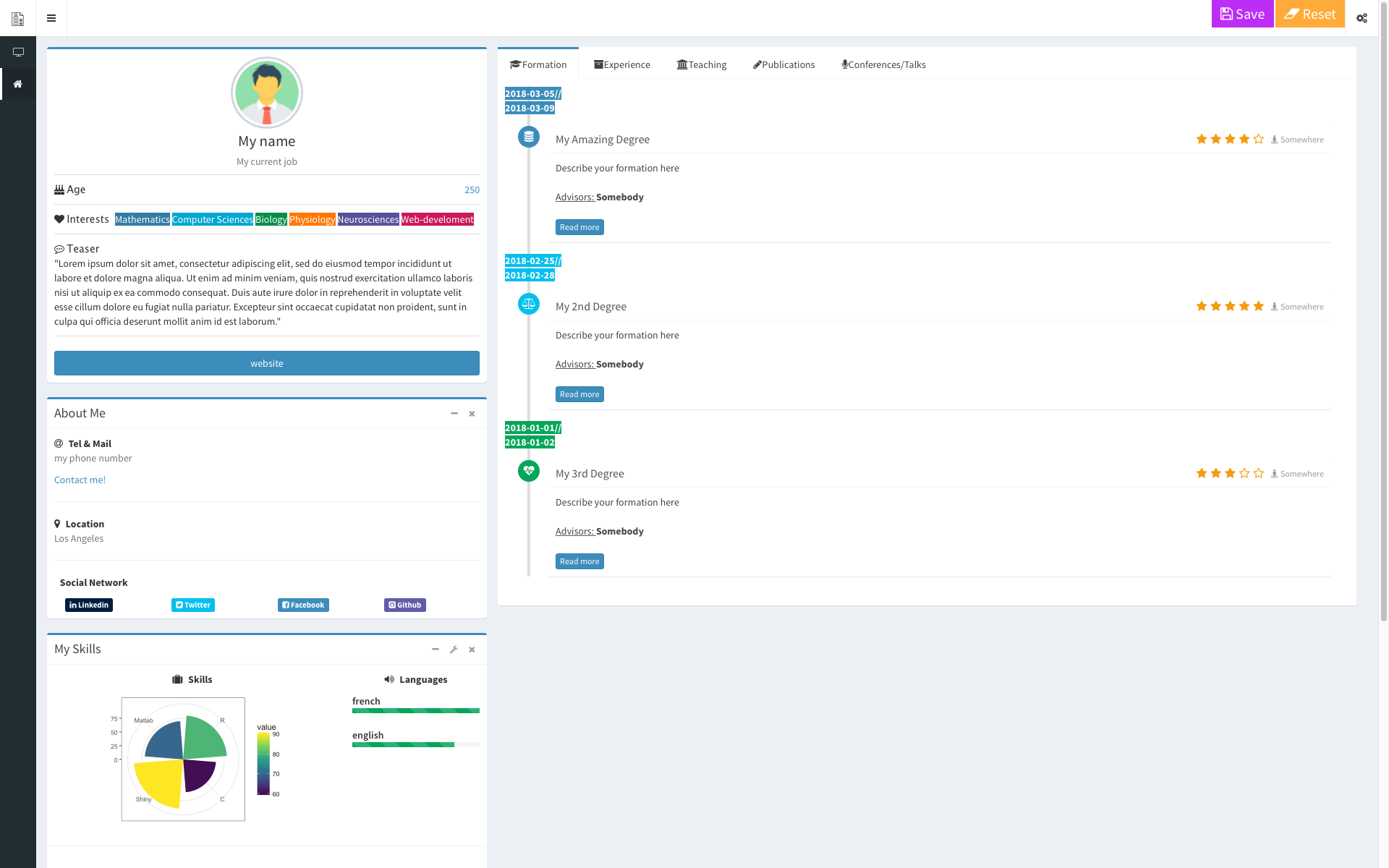Click the page vertical scrollbar

click(1384, 311)
